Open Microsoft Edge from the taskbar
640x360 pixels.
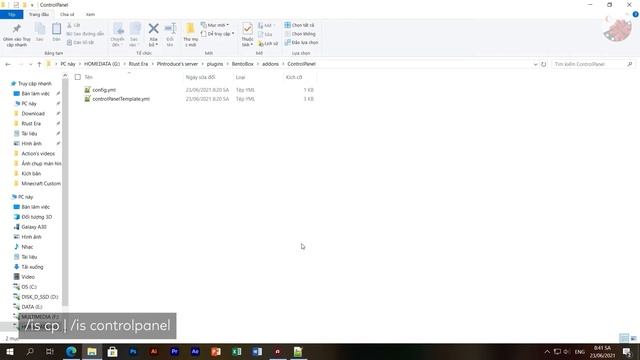coord(71,351)
